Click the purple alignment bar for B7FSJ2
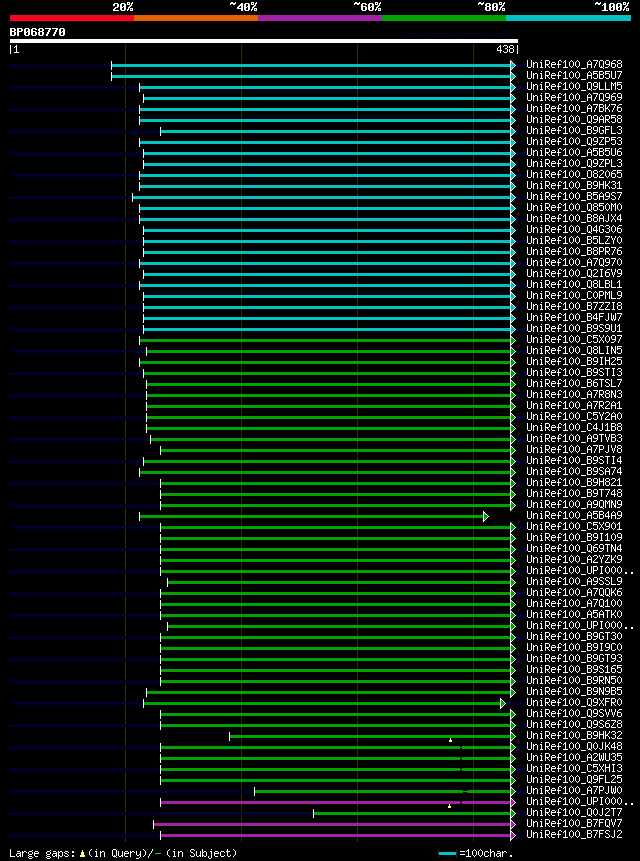This screenshot has width=640, height=861. [335, 835]
